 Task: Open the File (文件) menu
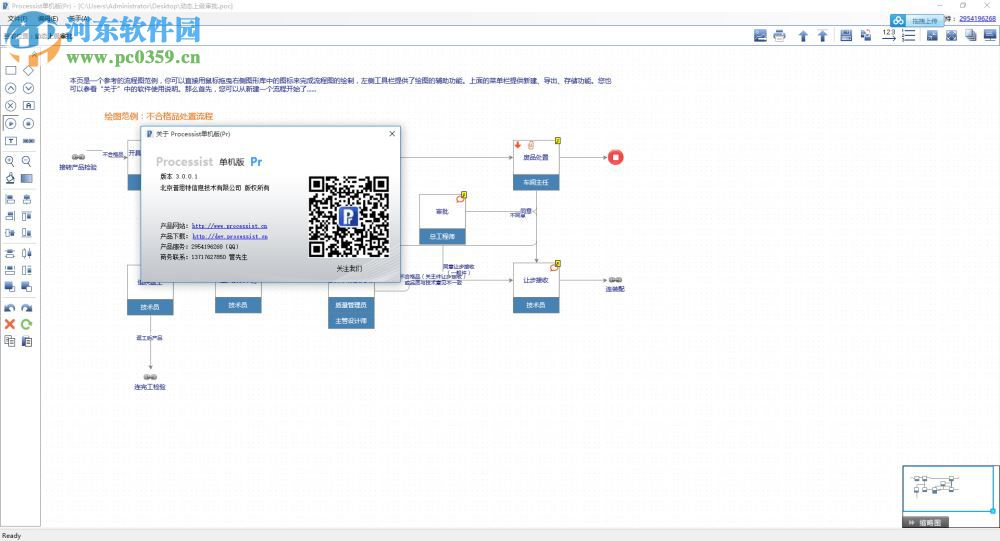coord(18,19)
